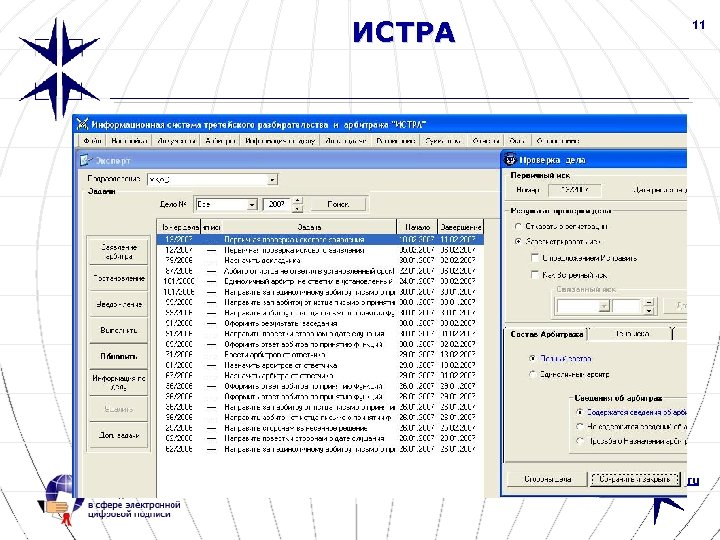Image resolution: width=720 pixels, height=540 pixels.
Task: Open the Документы menu
Action: point(176,141)
